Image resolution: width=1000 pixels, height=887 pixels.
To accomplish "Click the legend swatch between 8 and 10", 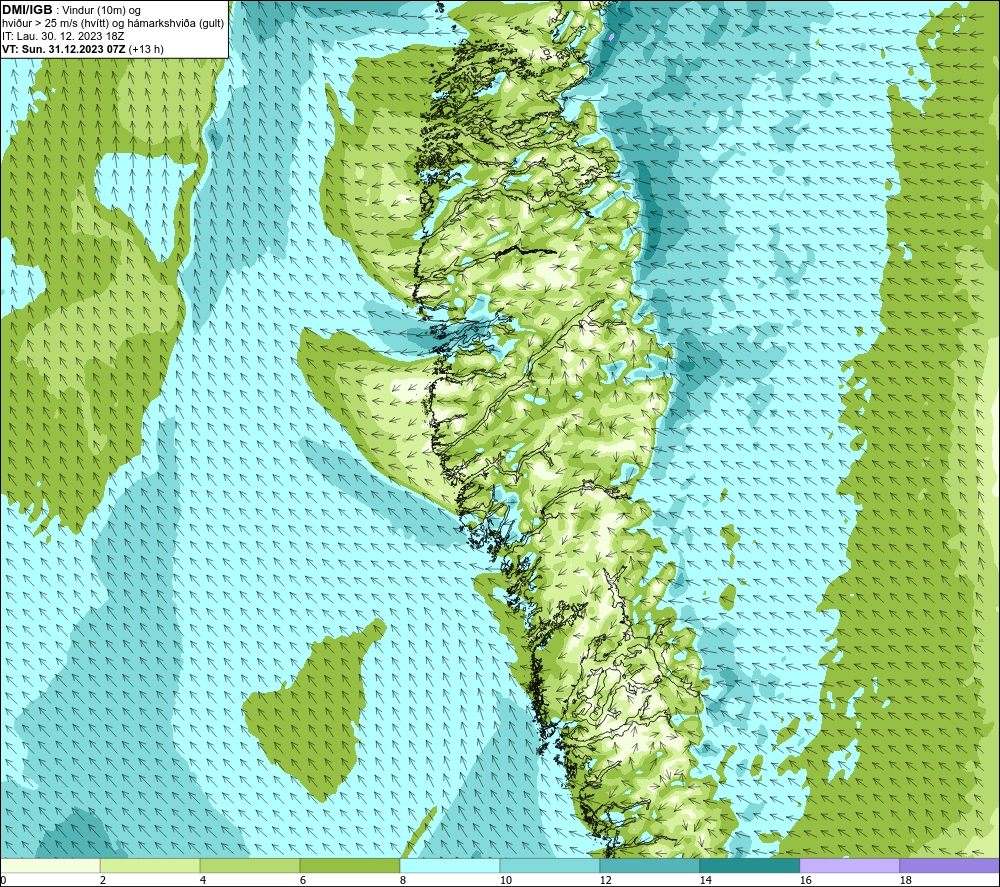I will (x=450, y=865).
